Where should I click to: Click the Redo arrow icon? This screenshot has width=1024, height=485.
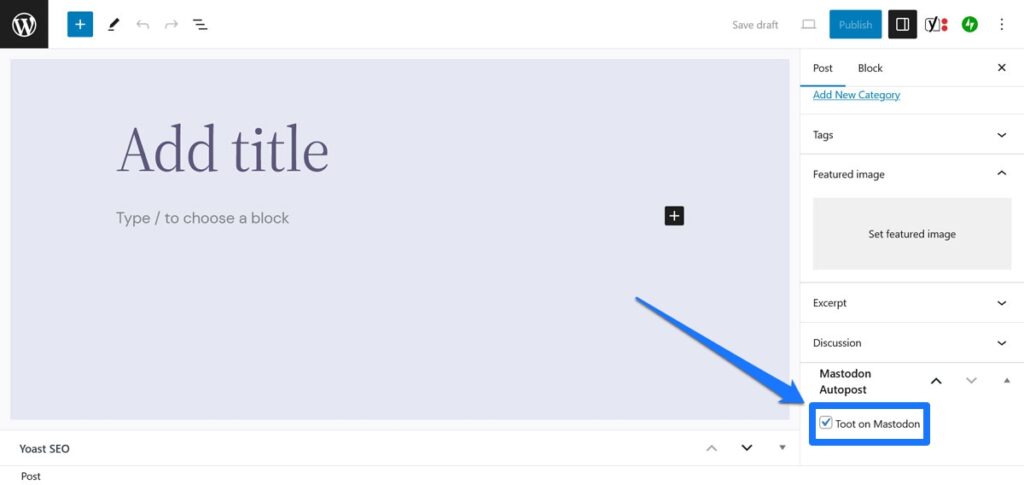point(170,24)
